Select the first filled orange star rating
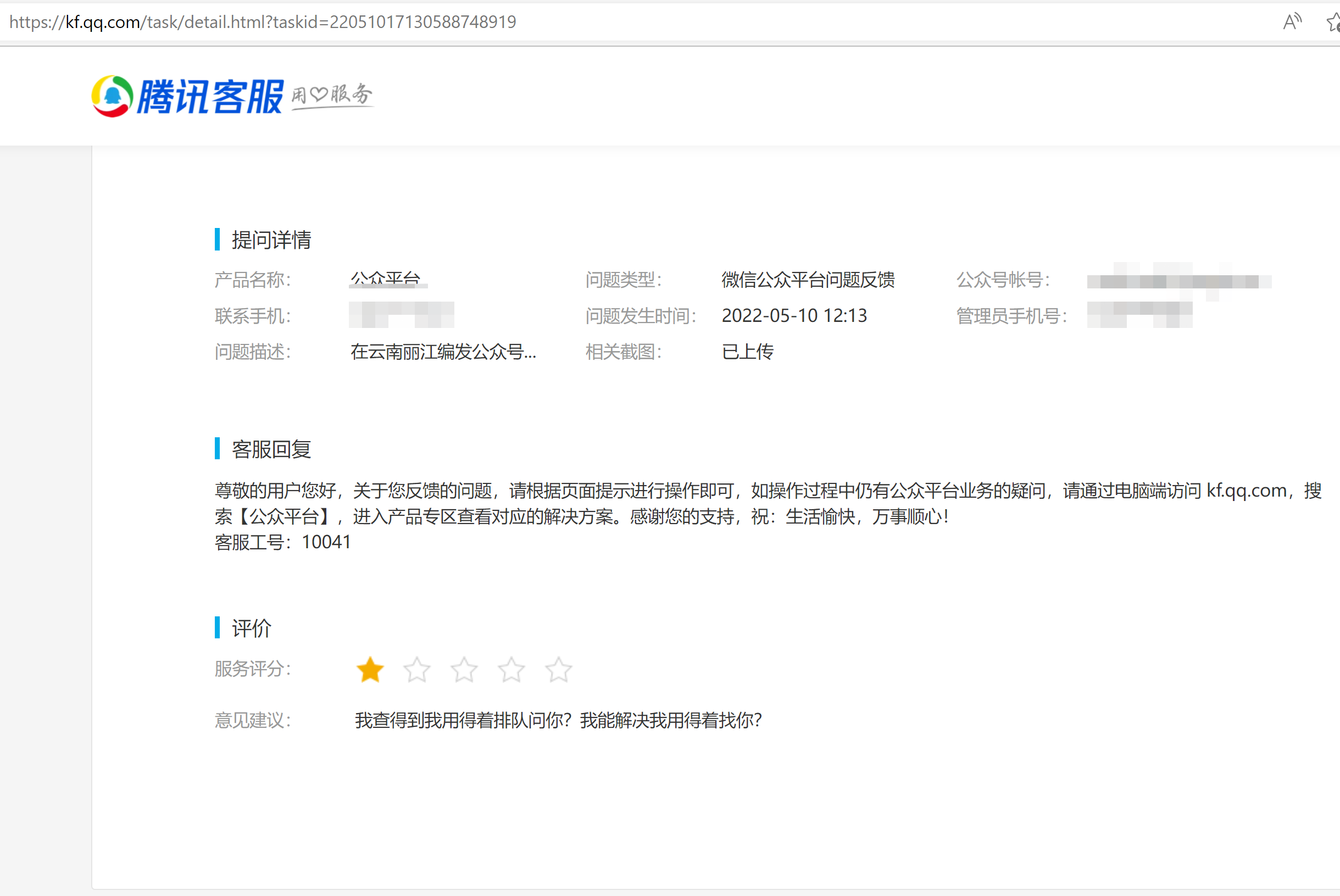 370,670
